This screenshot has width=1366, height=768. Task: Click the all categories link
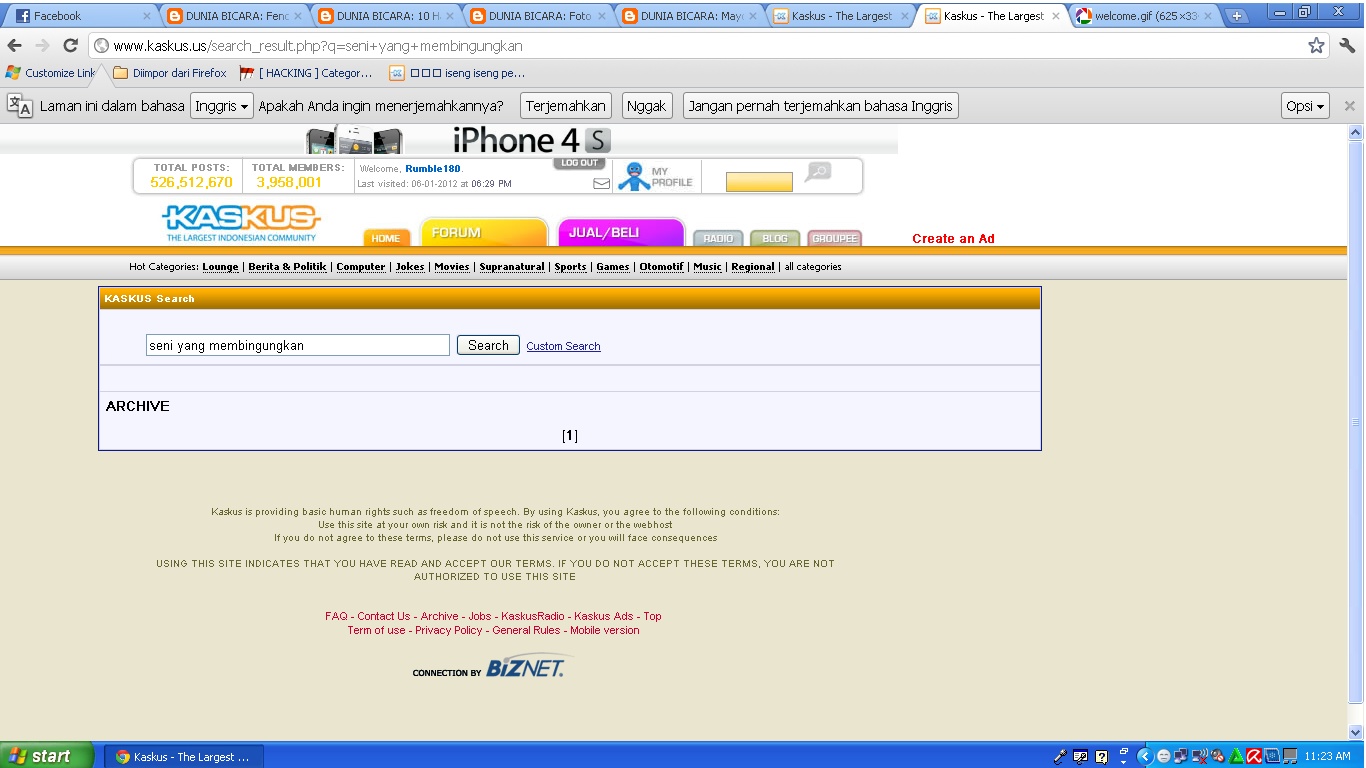[813, 267]
